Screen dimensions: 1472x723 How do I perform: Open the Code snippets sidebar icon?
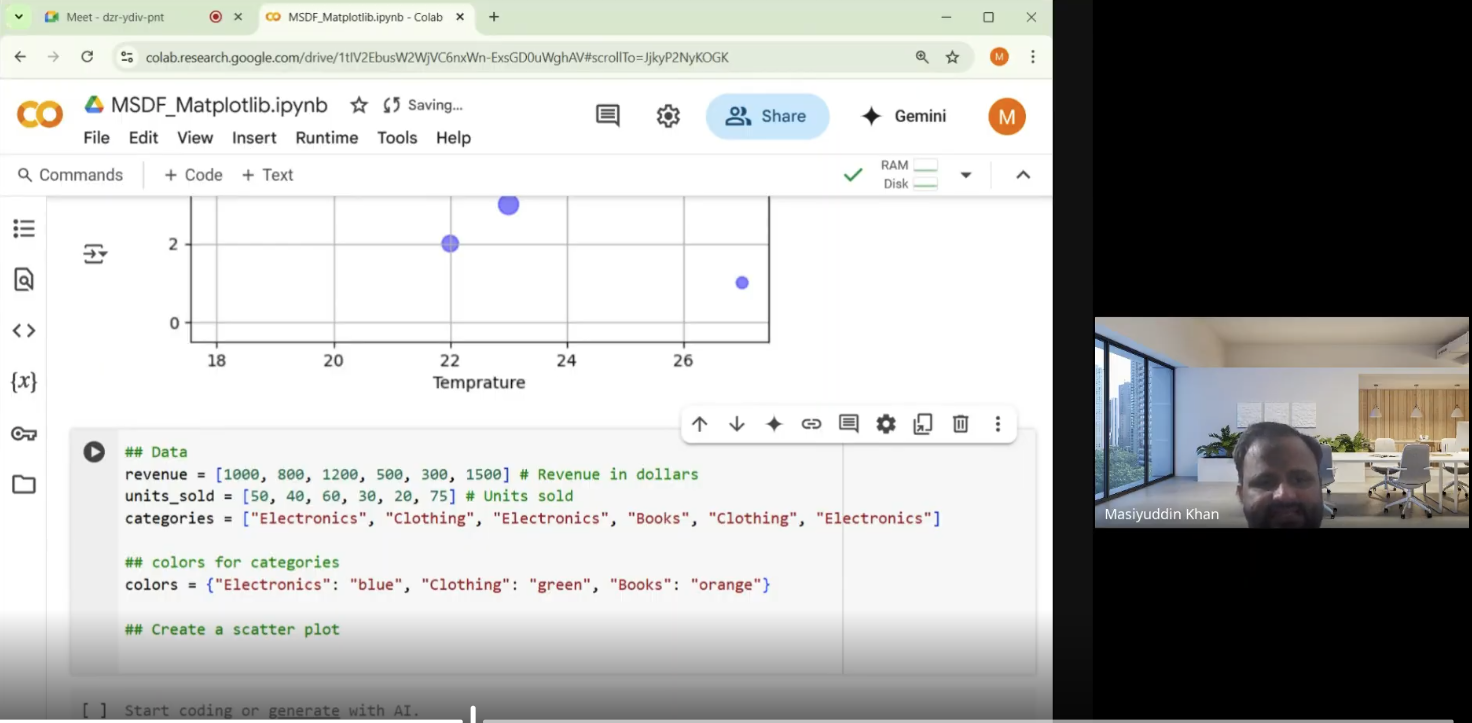24,331
